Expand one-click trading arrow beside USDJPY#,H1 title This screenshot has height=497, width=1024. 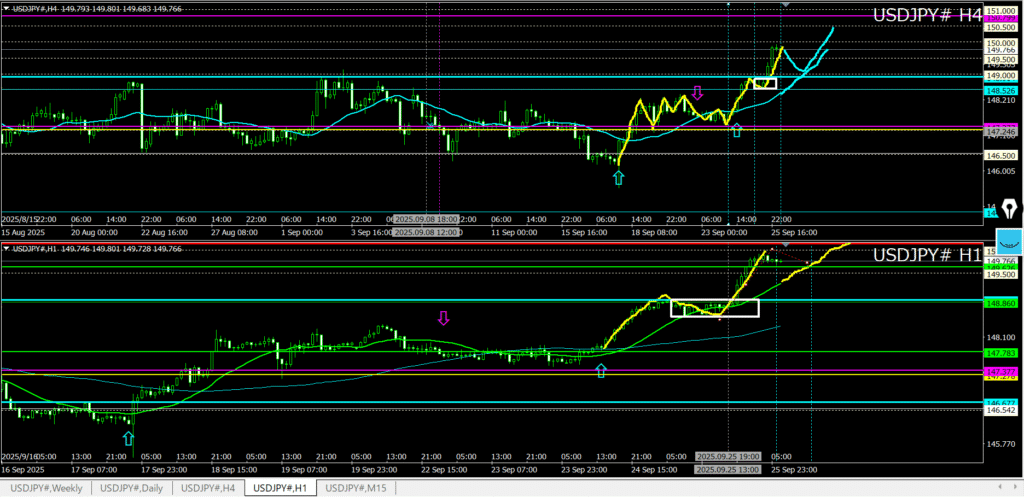6,248
